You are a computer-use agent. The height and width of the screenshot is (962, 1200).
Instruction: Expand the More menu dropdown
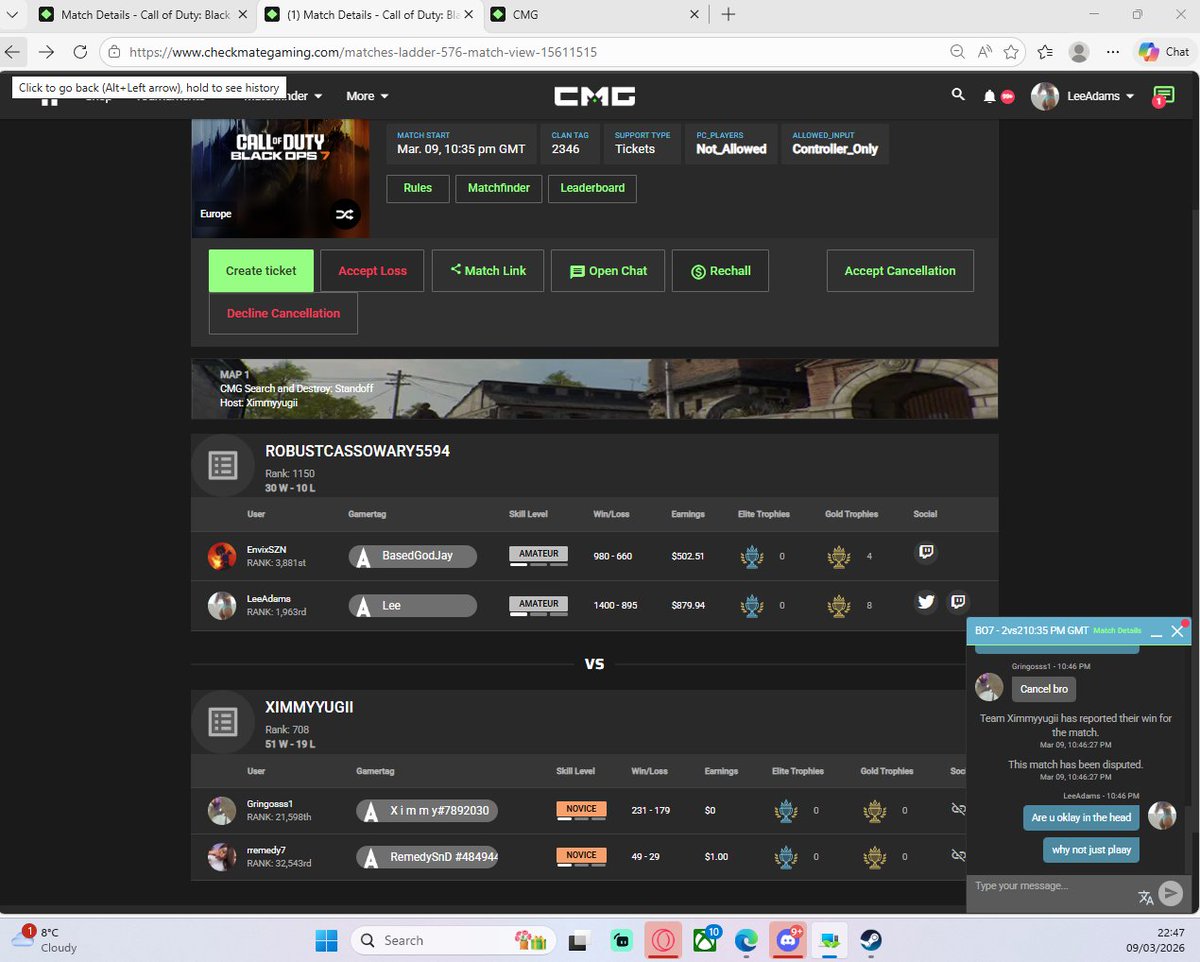[367, 96]
